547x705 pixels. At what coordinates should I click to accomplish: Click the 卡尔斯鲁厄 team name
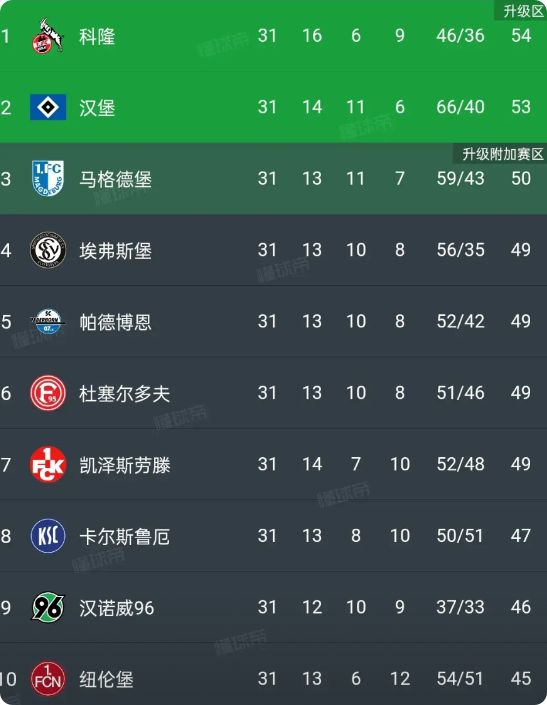pos(125,536)
